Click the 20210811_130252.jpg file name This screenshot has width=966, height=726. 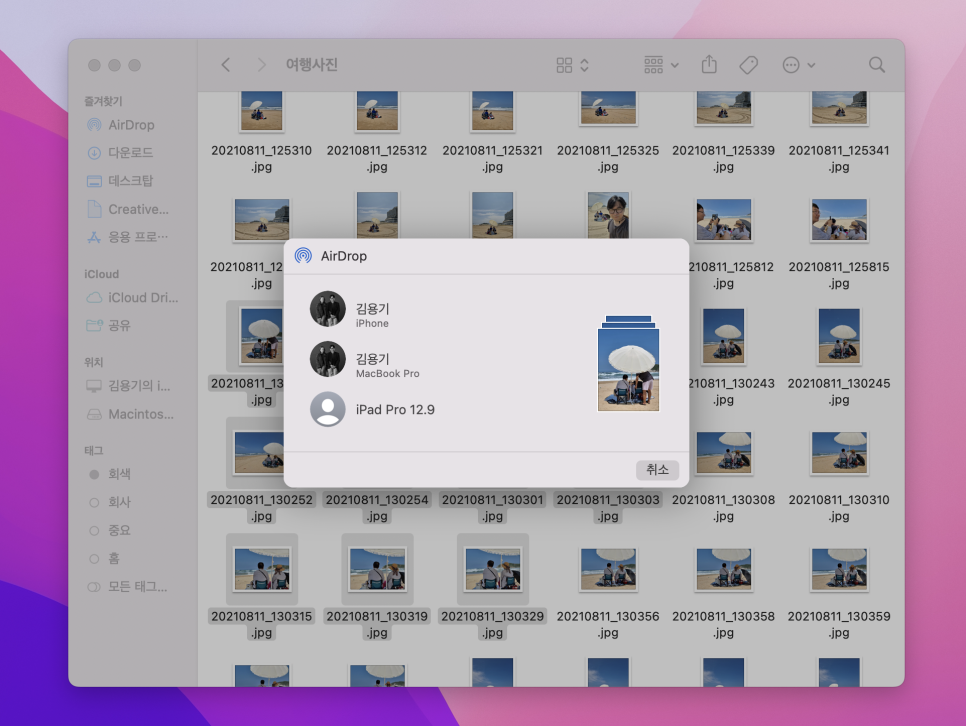(x=261, y=508)
